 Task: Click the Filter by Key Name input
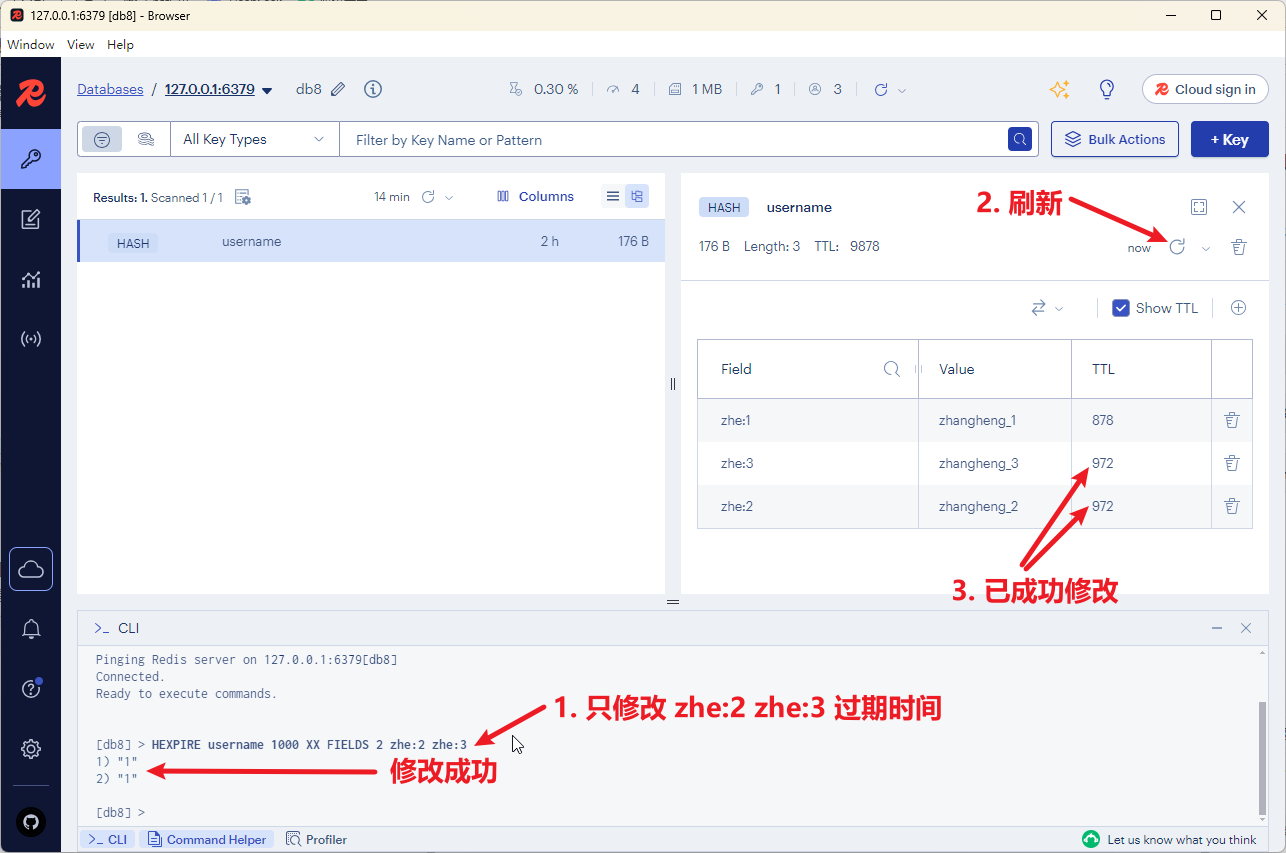tap(672, 139)
